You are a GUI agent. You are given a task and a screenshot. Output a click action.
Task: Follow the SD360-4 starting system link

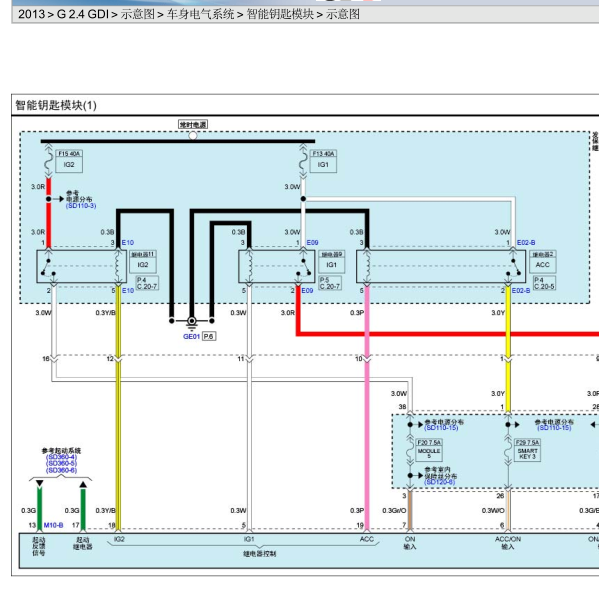[x=61, y=457]
